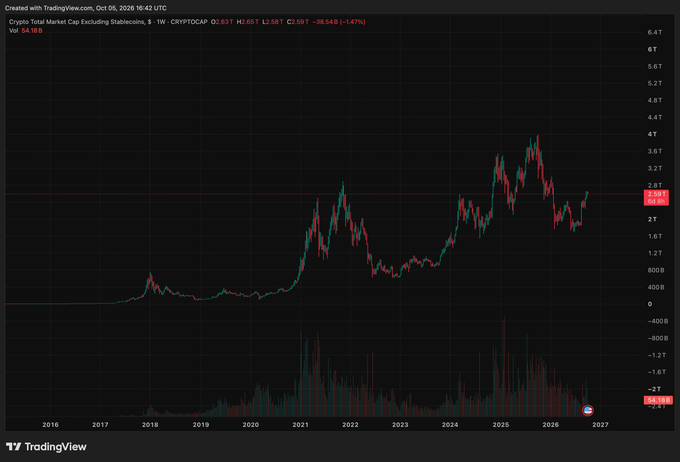Click the 2024 year label on the time axis
680x462 pixels.
[x=450, y=425]
